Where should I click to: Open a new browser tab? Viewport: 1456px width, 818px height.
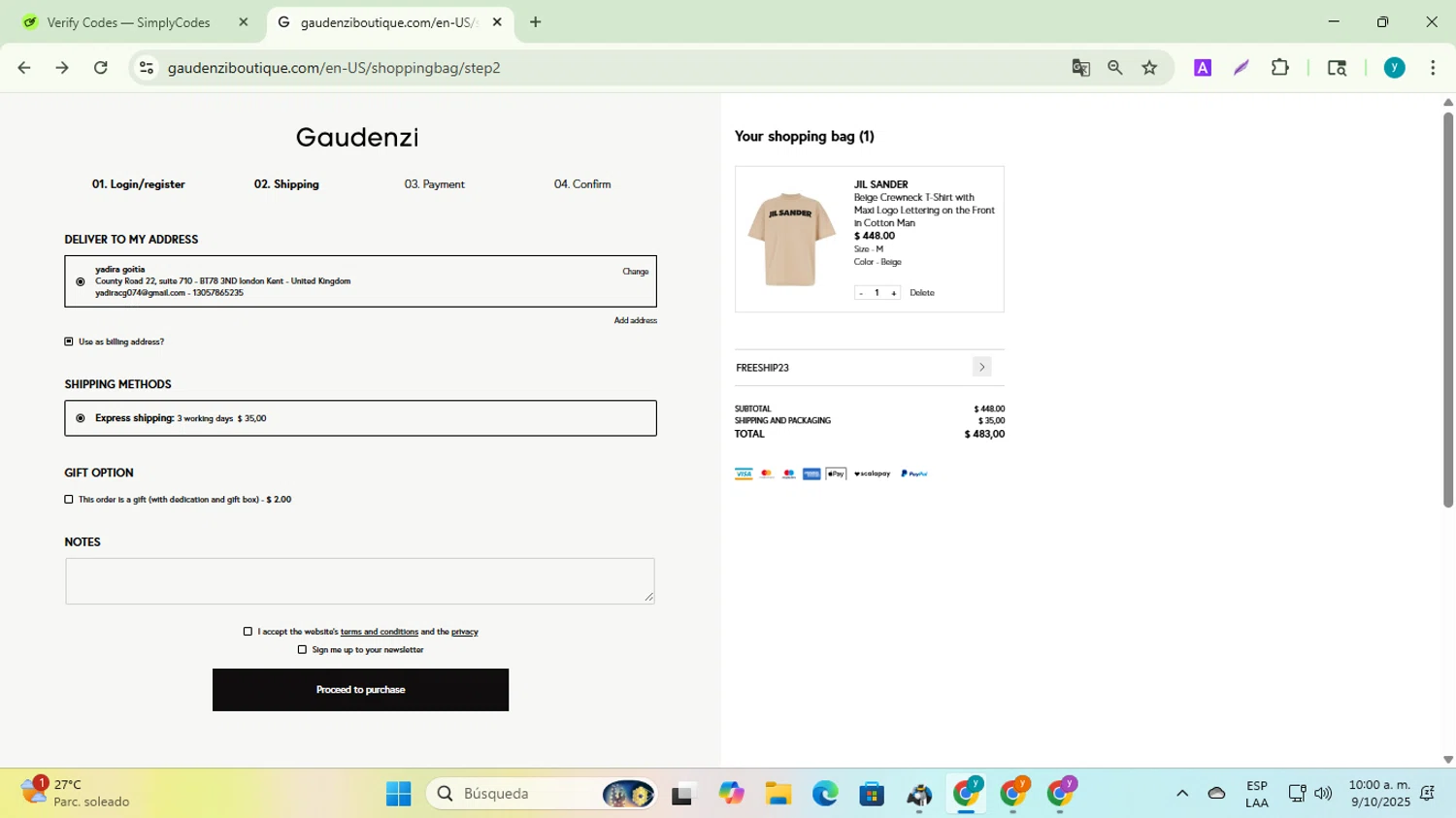coord(536,22)
